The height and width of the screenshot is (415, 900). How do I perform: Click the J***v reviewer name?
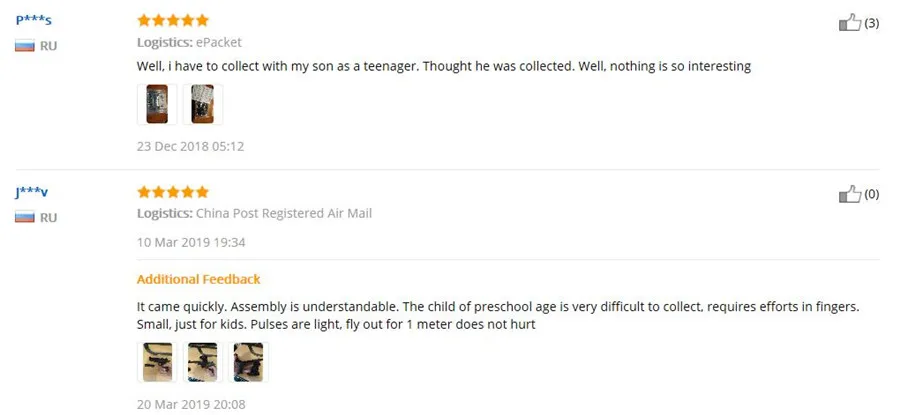[32, 192]
